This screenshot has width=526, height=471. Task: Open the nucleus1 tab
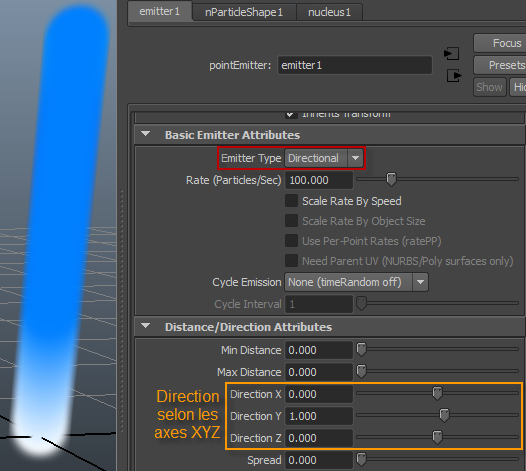click(329, 12)
